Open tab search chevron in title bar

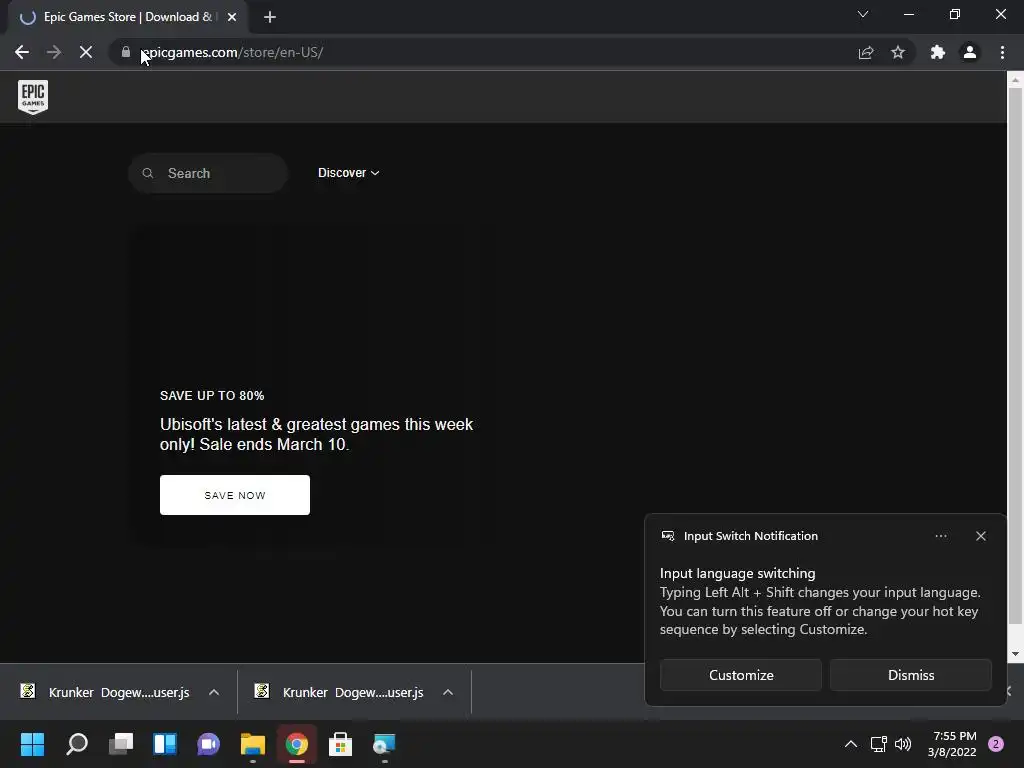tap(863, 14)
